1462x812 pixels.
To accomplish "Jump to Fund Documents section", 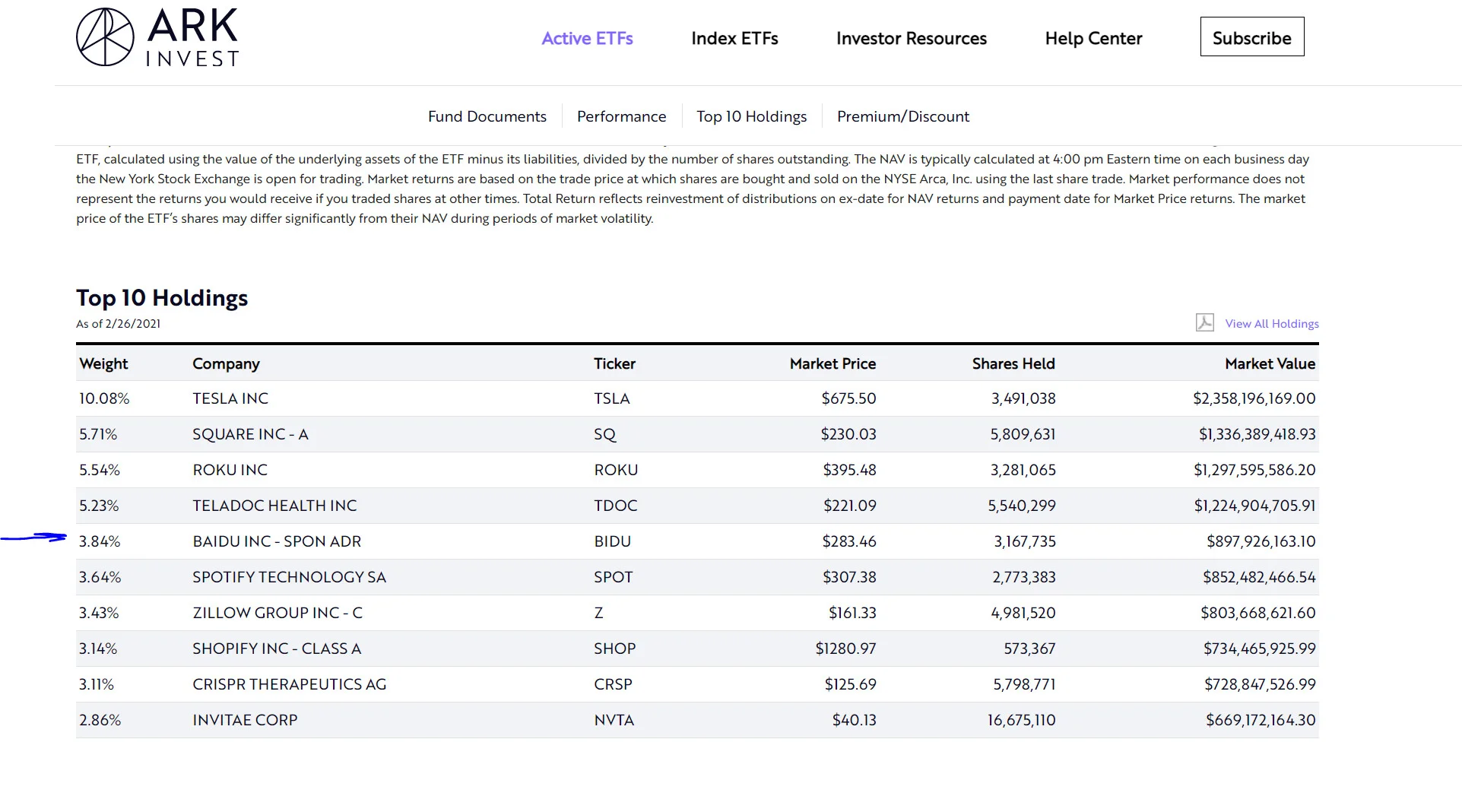I will coord(487,116).
